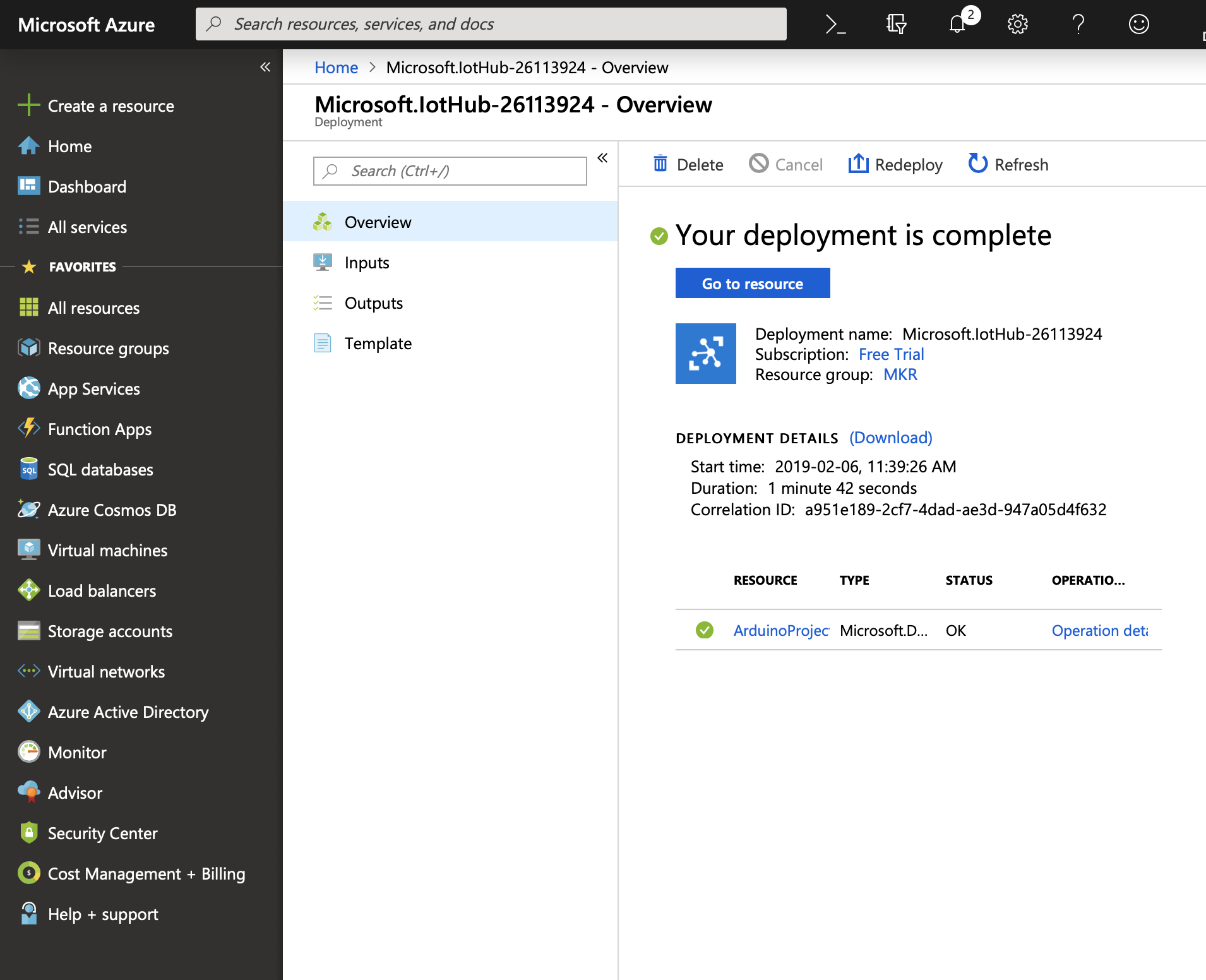Screen dimensions: 1206x980
Task: Select Azure Cosmos DB in the sidebar
Action: coord(112,510)
